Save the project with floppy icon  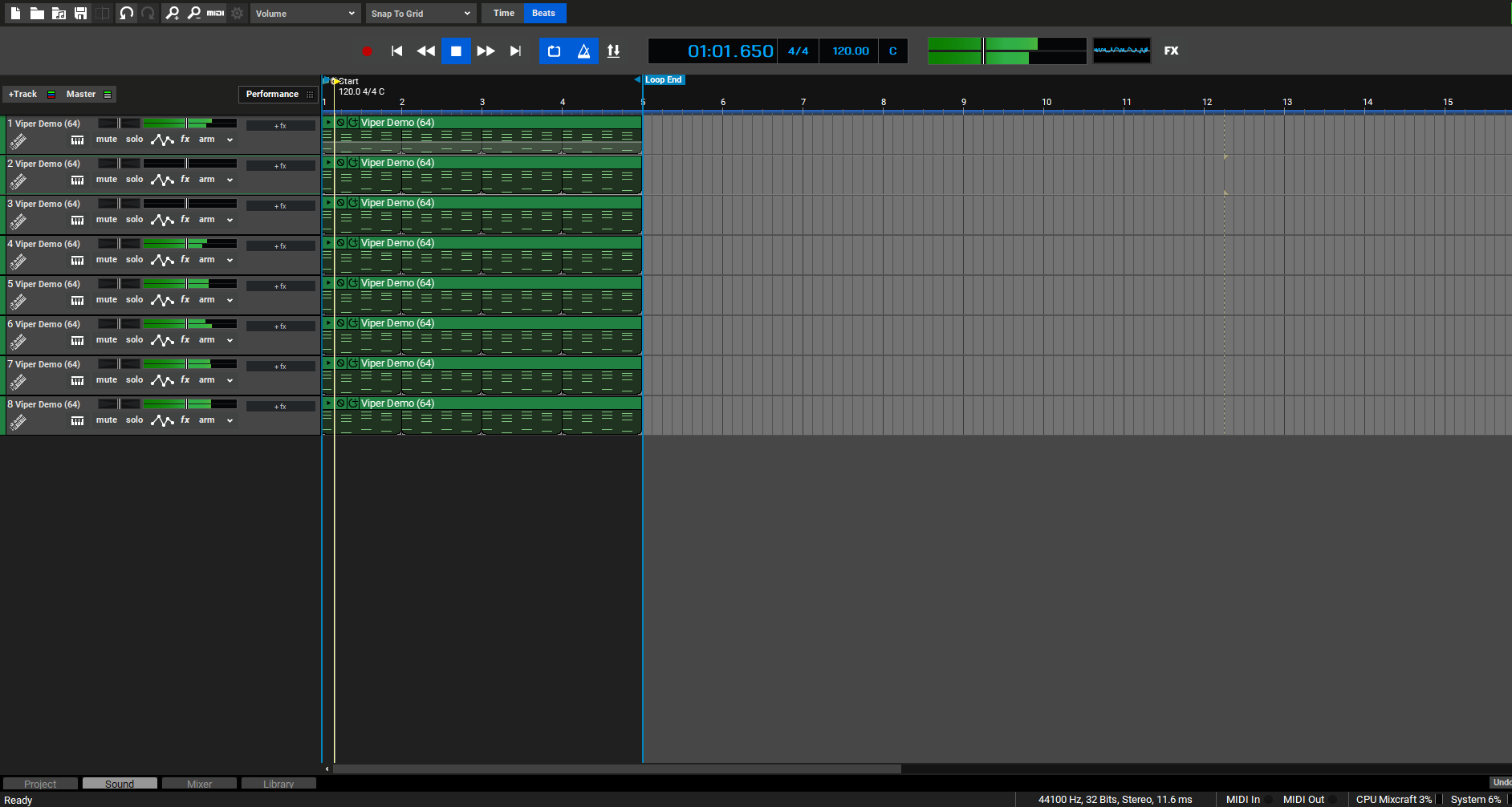coord(80,13)
